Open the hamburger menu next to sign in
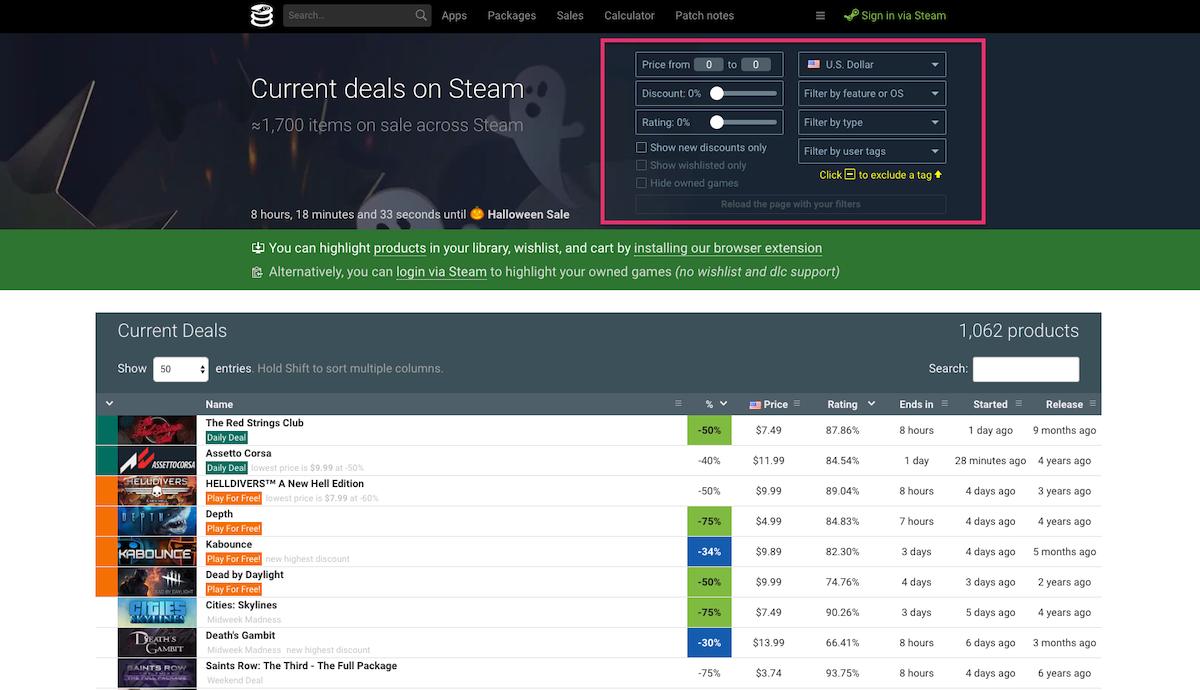1200x690 pixels. coord(820,15)
